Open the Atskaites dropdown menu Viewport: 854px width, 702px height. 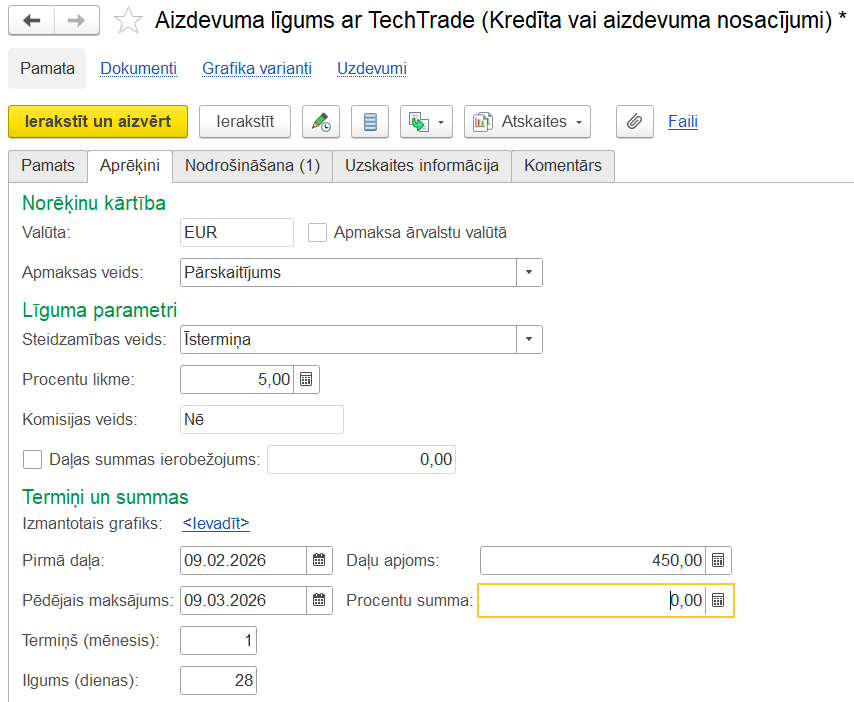click(527, 122)
